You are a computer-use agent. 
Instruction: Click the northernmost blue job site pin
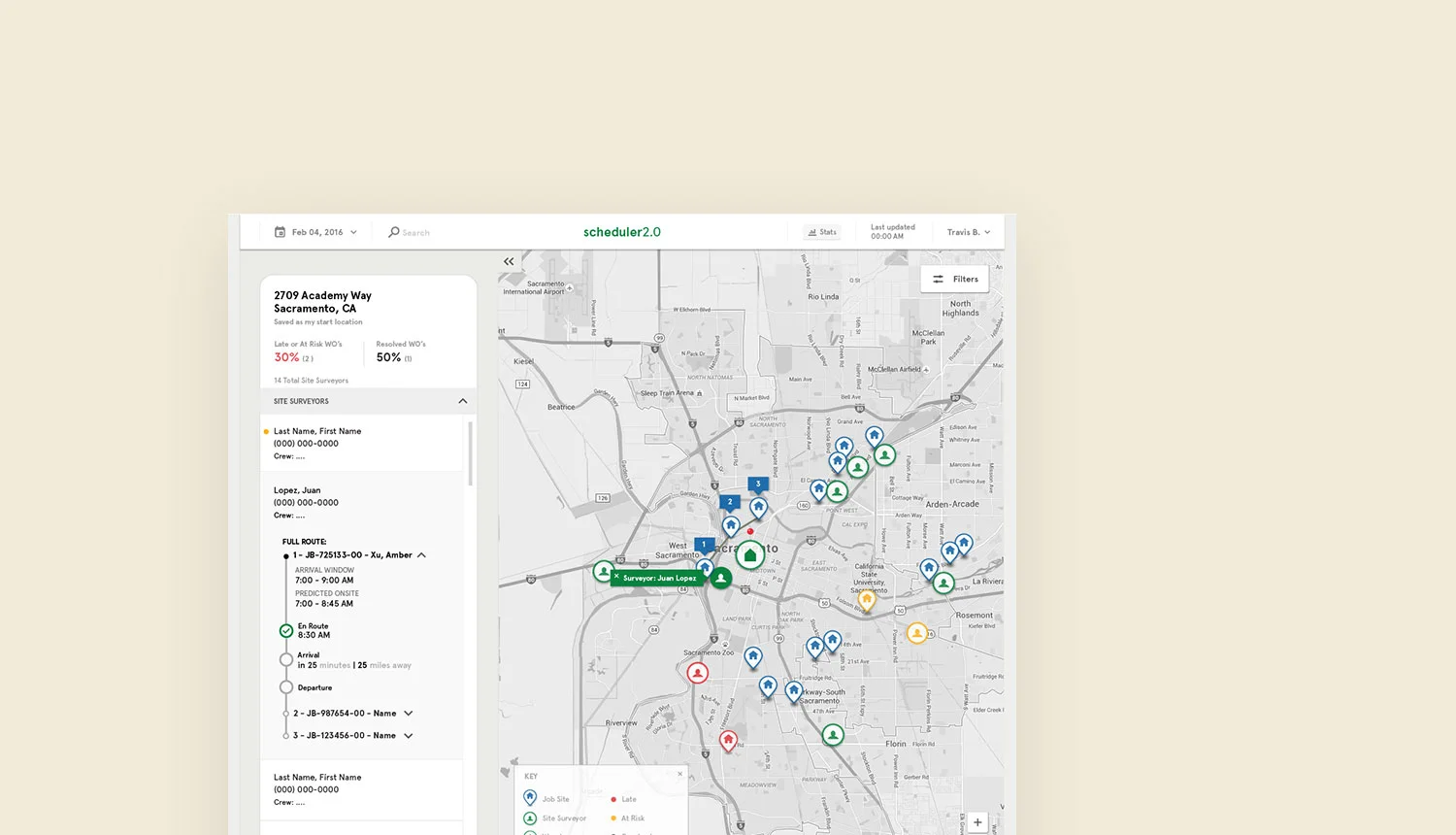[x=874, y=437]
